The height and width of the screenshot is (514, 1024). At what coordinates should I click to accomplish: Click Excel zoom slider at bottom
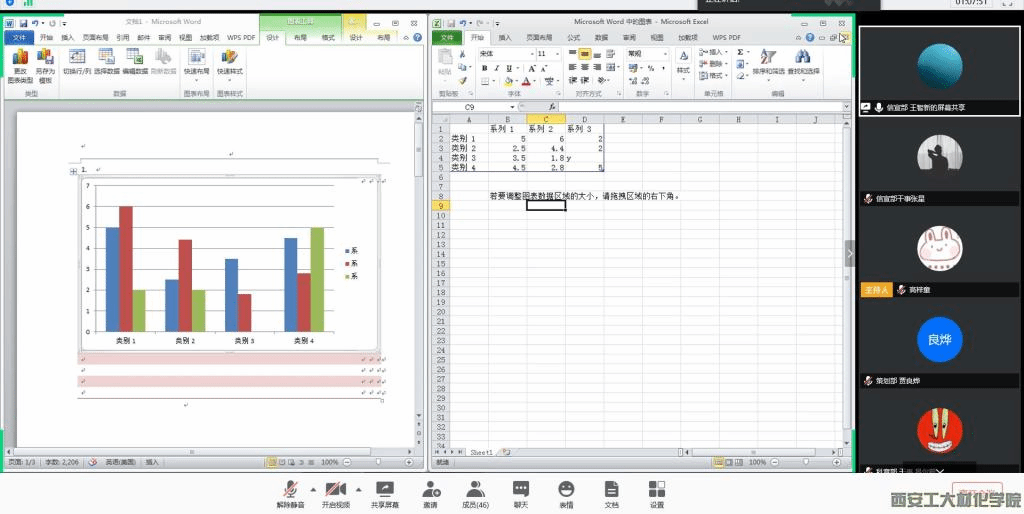pyautogui.click(x=800, y=462)
